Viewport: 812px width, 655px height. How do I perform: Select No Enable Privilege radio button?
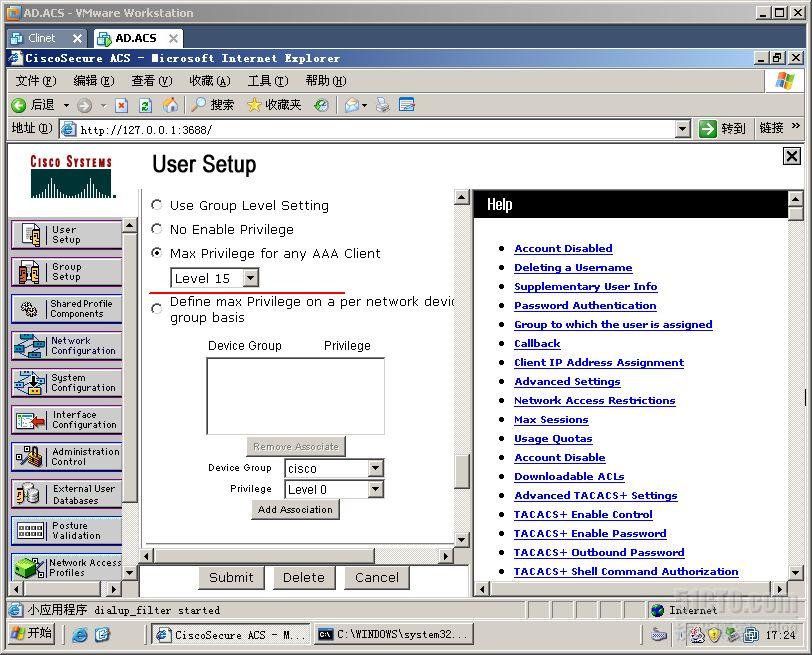pos(156,228)
